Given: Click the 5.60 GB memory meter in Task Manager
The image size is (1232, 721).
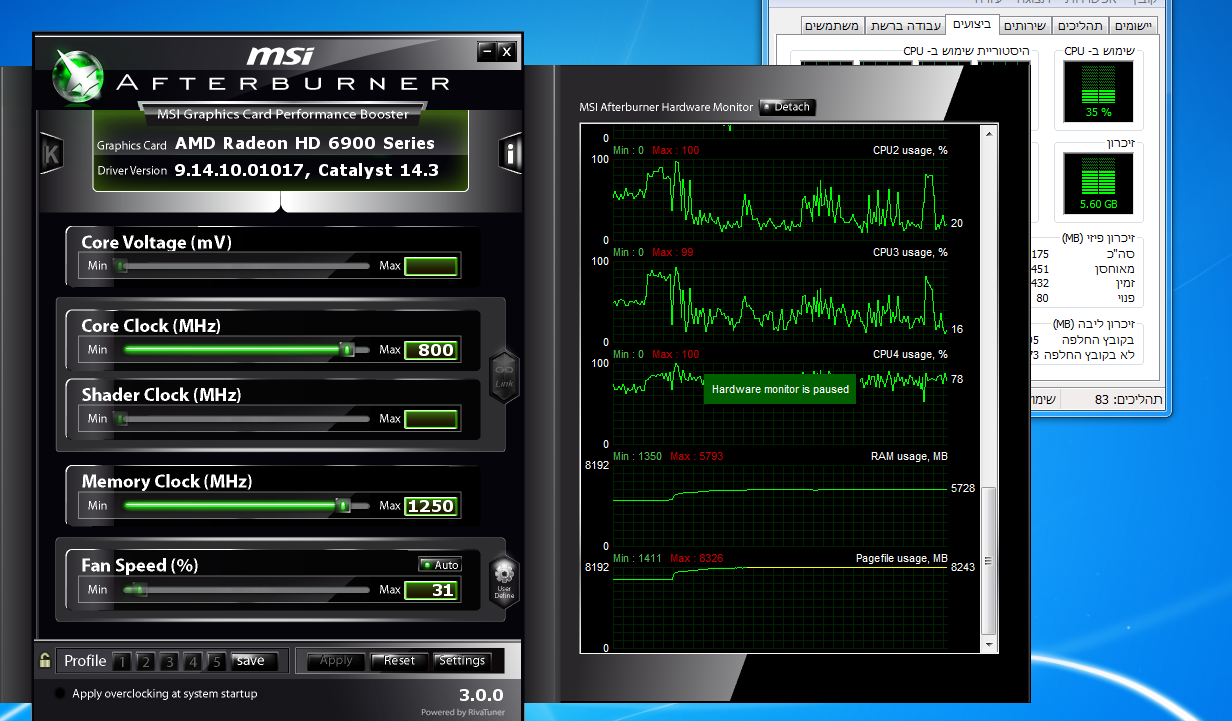Looking at the screenshot, I should pyautogui.click(x=1098, y=184).
